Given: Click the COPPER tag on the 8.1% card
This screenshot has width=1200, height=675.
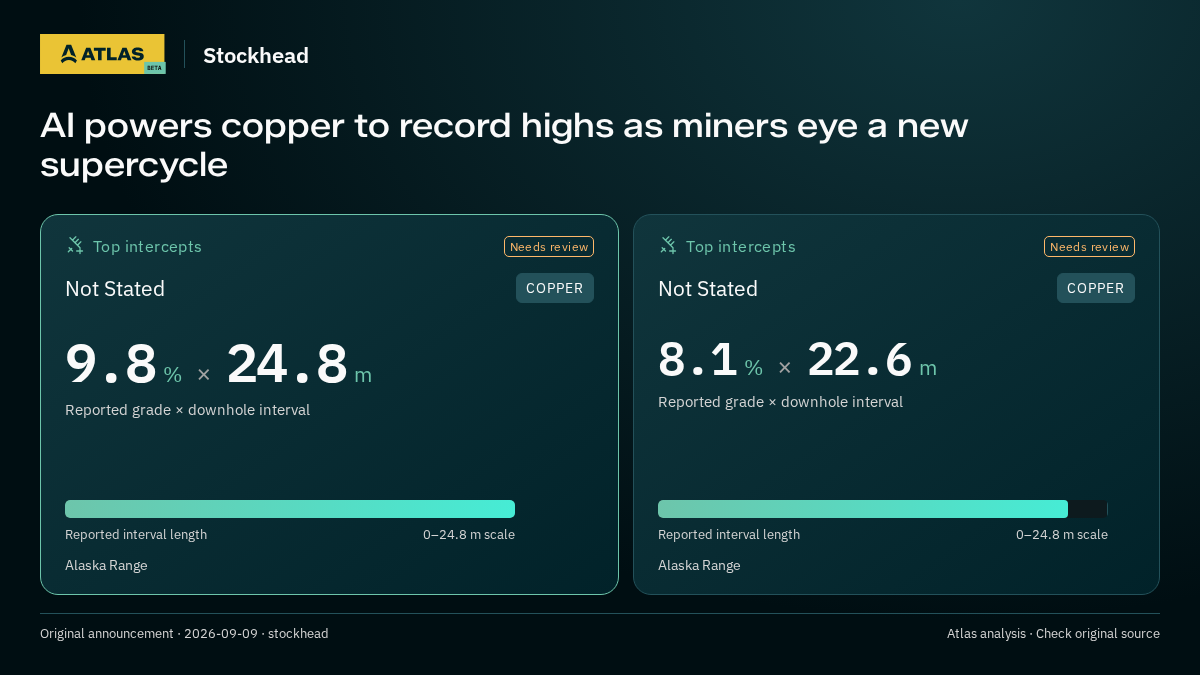Looking at the screenshot, I should 1096,288.
